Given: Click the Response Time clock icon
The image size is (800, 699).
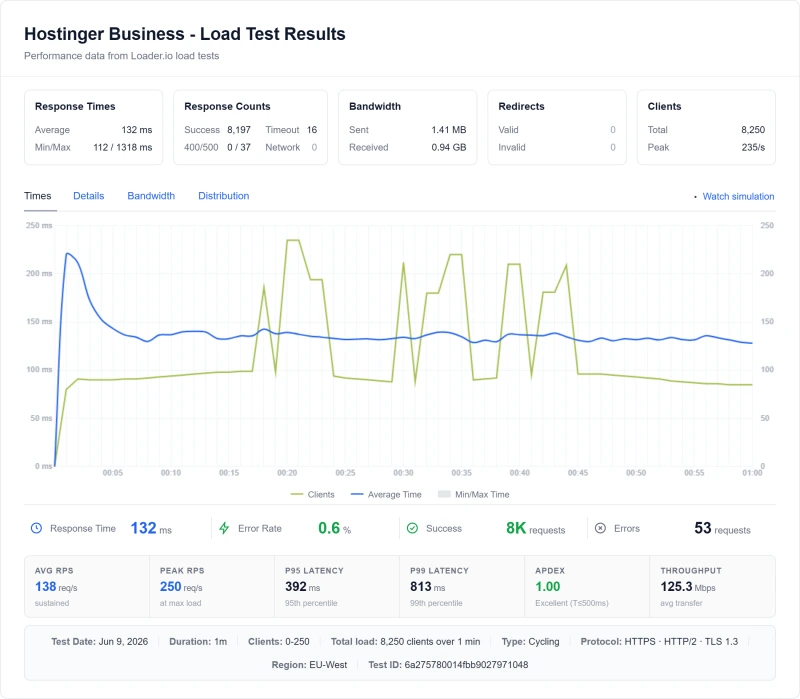Looking at the screenshot, I should (x=36, y=528).
